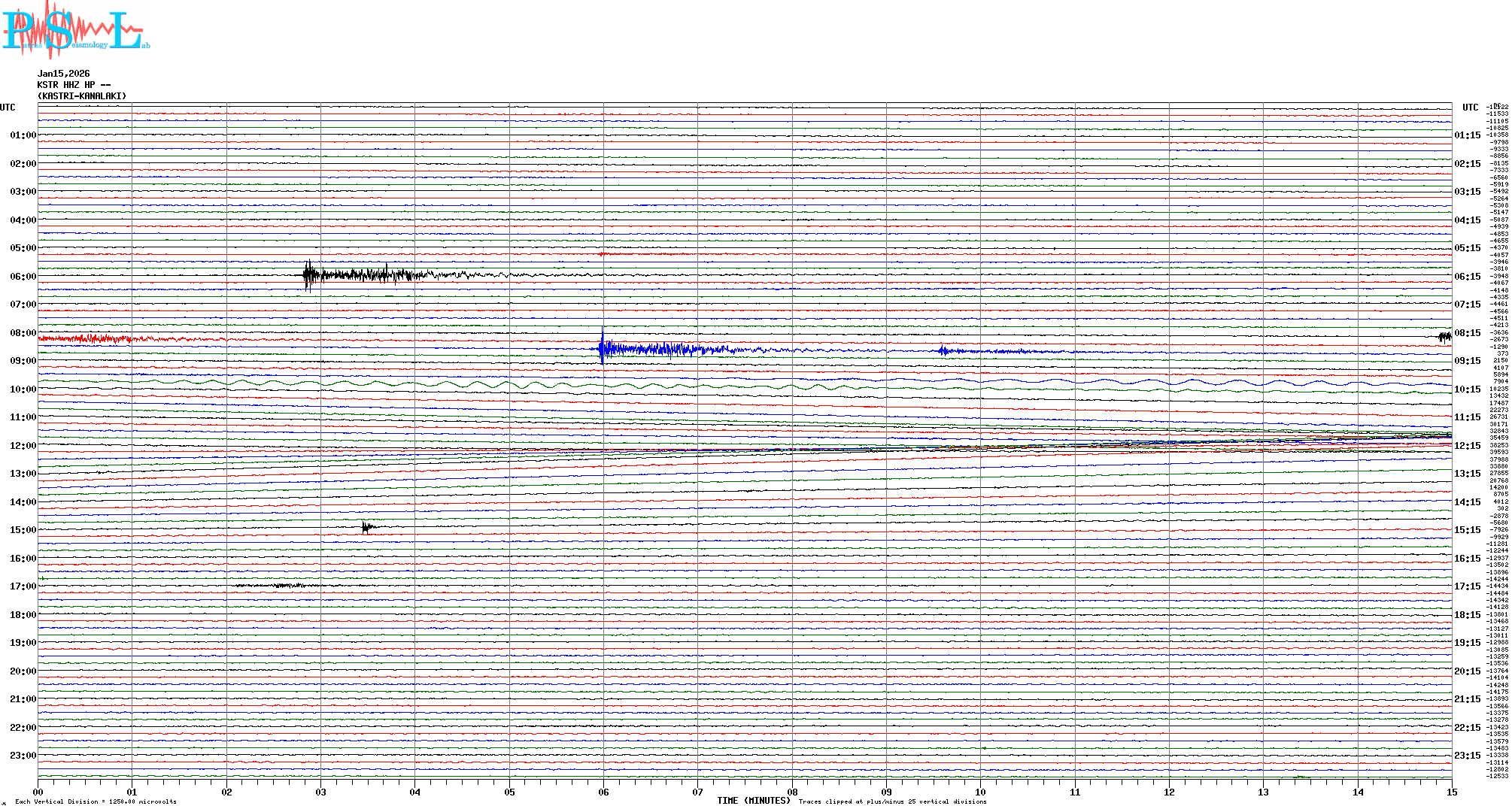Click the right UTC axis header
This screenshot has height=812, width=1512.
[1470, 108]
